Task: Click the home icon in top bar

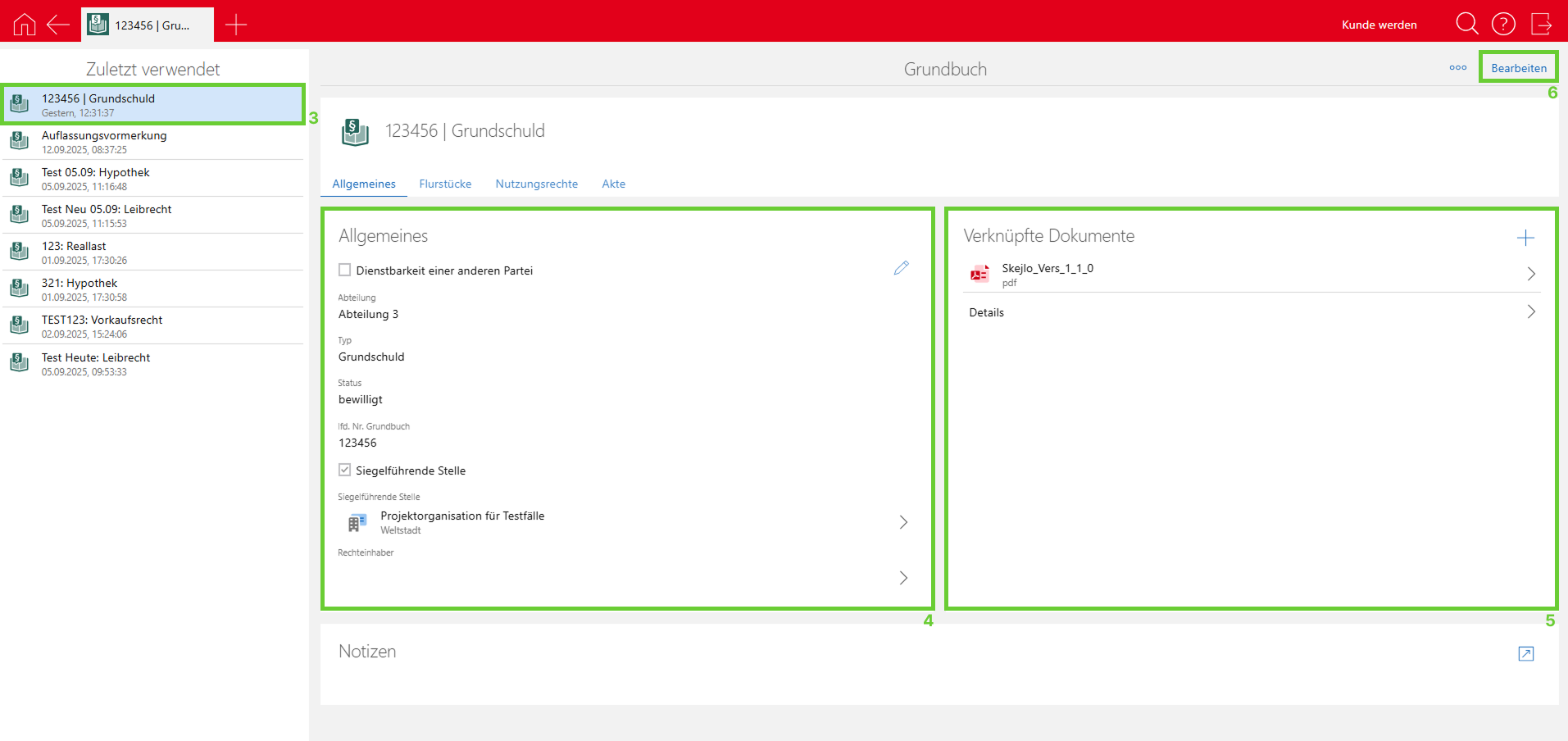Action: [x=25, y=25]
